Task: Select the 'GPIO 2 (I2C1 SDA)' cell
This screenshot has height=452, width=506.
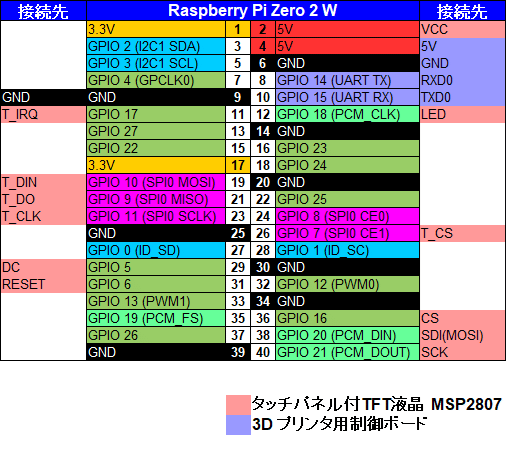Action: coord(156,46)
